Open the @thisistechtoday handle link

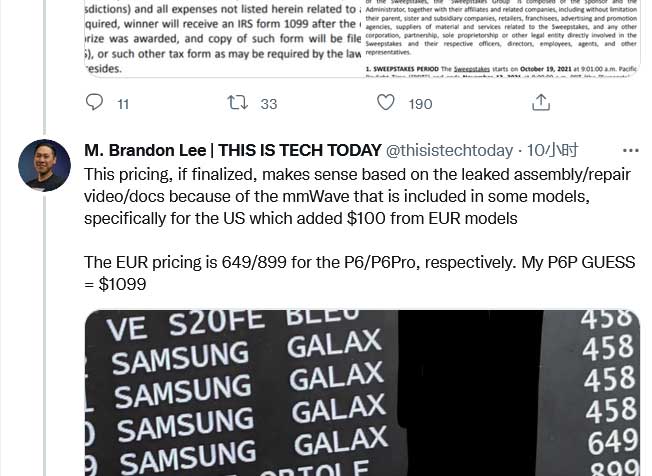coord(449,150)
